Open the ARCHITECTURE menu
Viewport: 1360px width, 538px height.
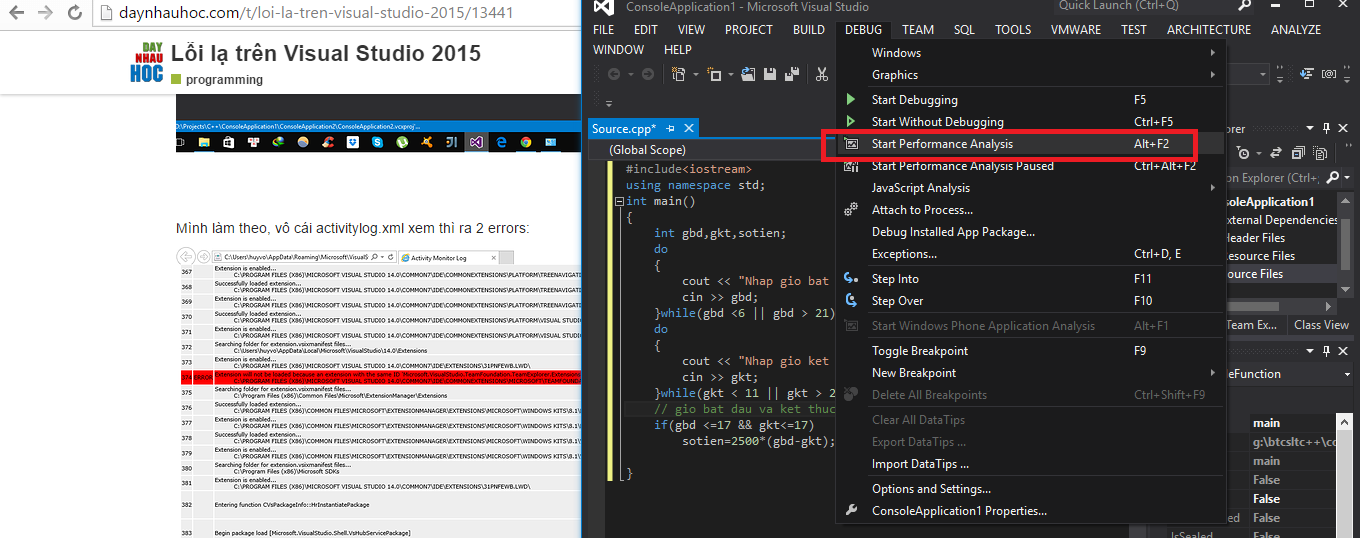pyautogui.click(x=1209, y=30)
